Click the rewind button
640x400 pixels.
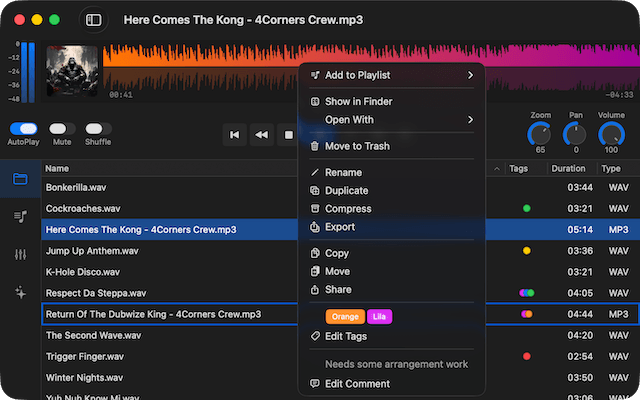tap(262, 135)
